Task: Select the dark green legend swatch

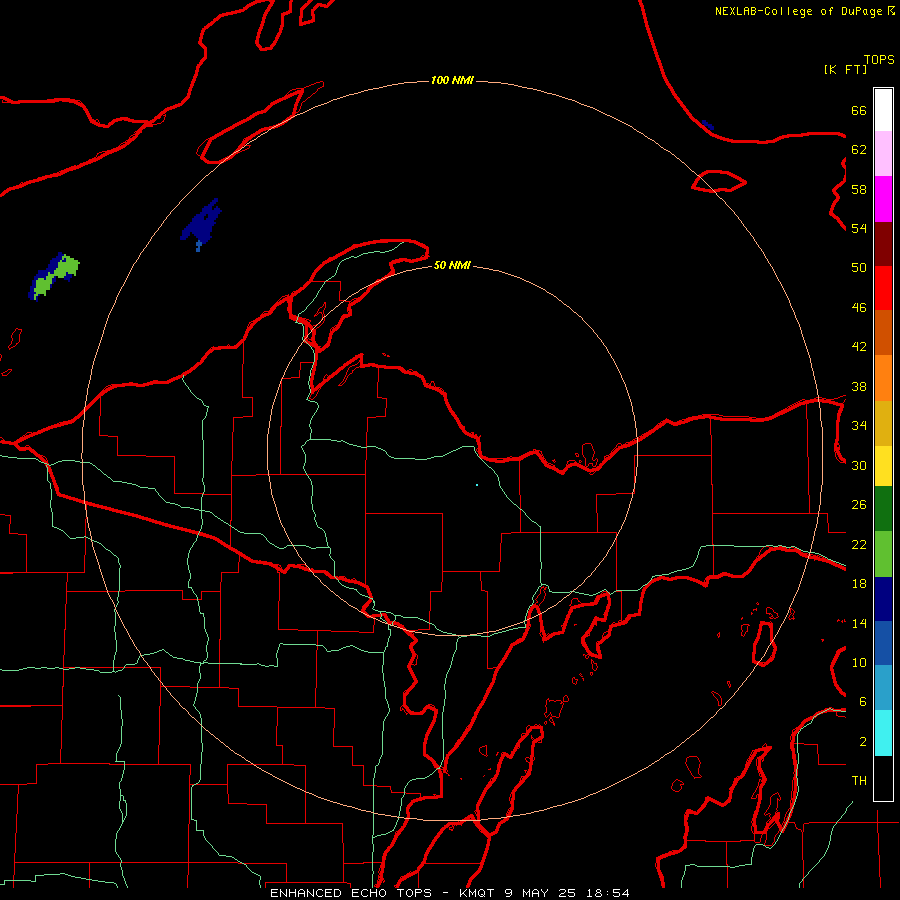Action: coord(883,509)
